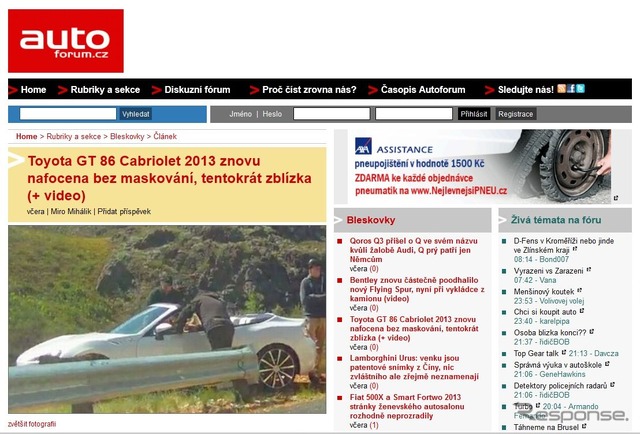
Task: Open external link icon next to Menšinový koutek
Action: tap(580, 290)
